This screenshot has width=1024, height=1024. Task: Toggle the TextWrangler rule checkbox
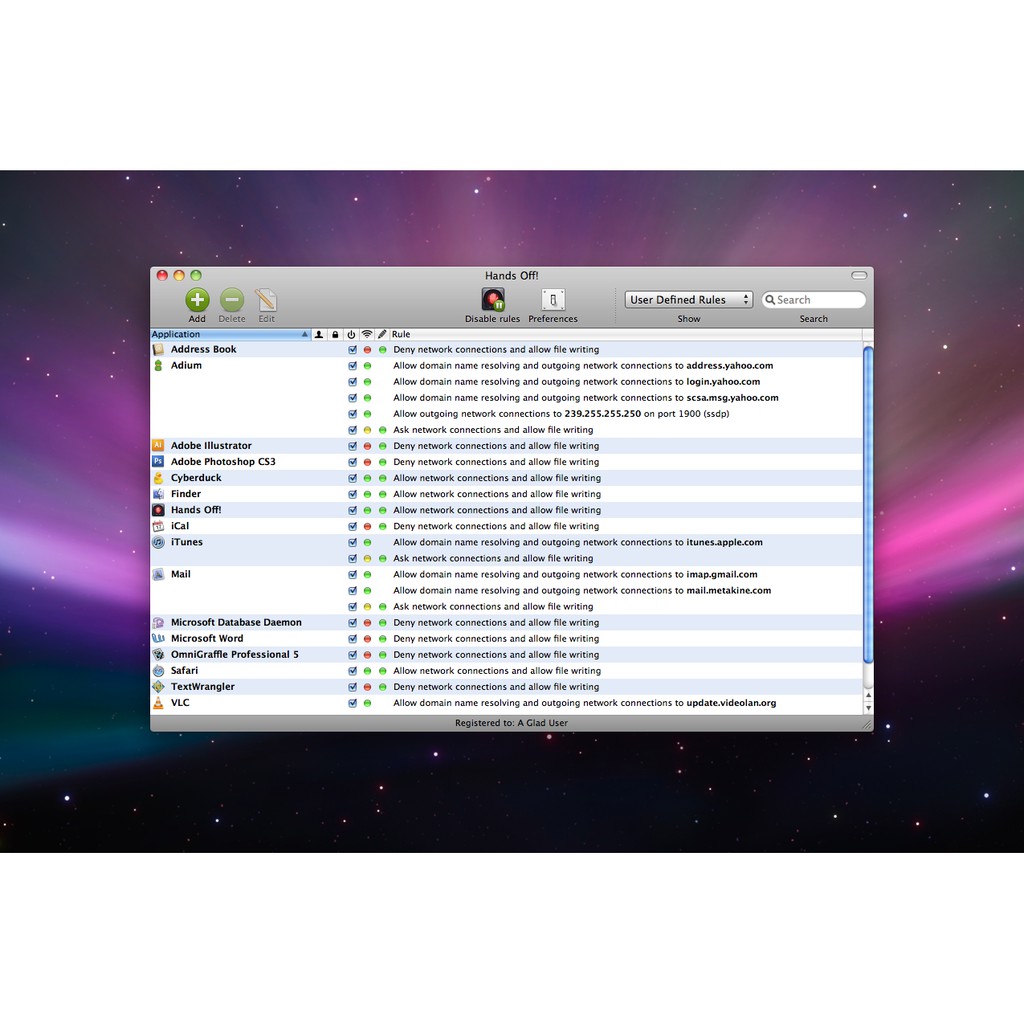pos(352,687)
